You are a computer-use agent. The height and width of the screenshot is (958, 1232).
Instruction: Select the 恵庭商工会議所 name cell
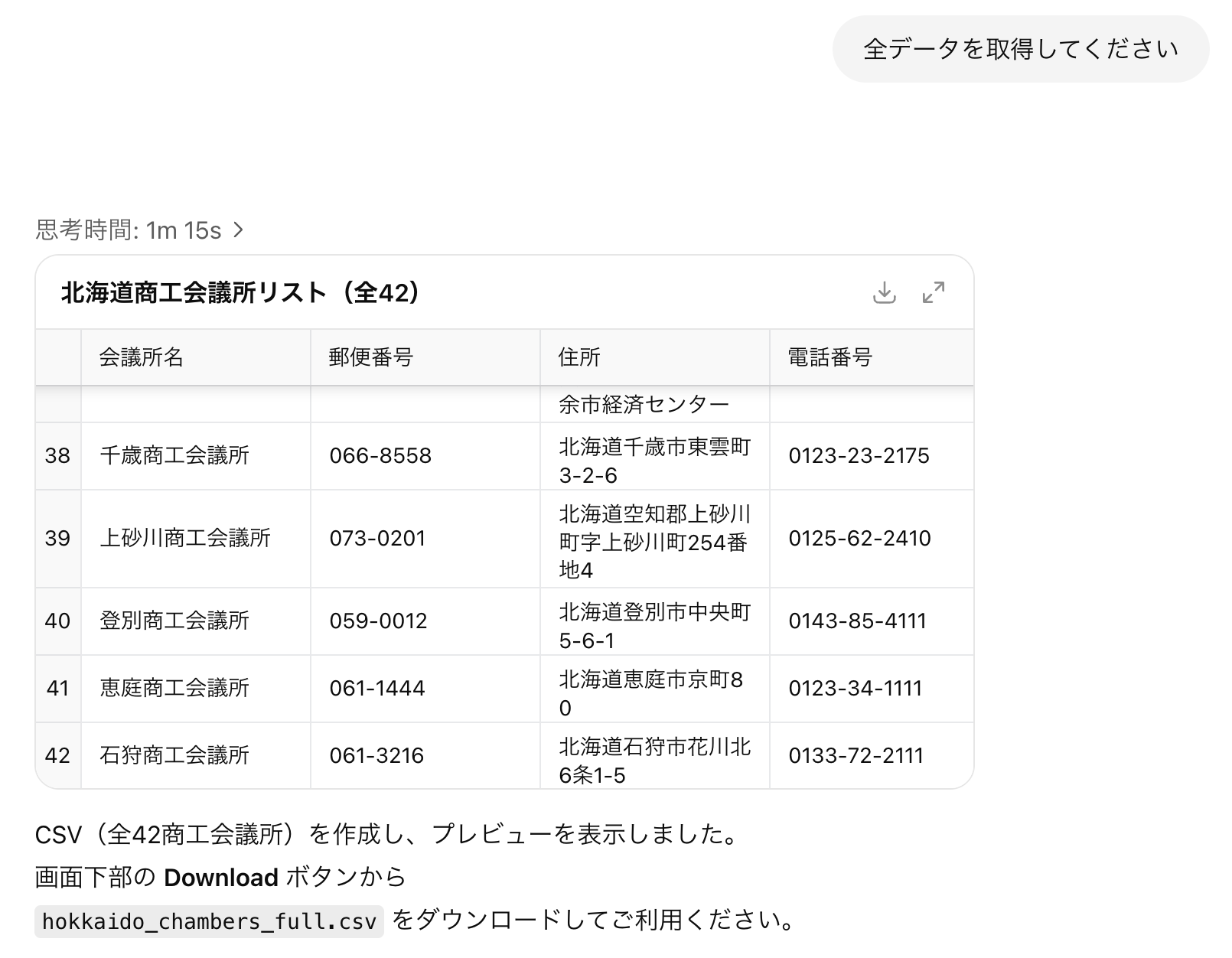(174, 688)
